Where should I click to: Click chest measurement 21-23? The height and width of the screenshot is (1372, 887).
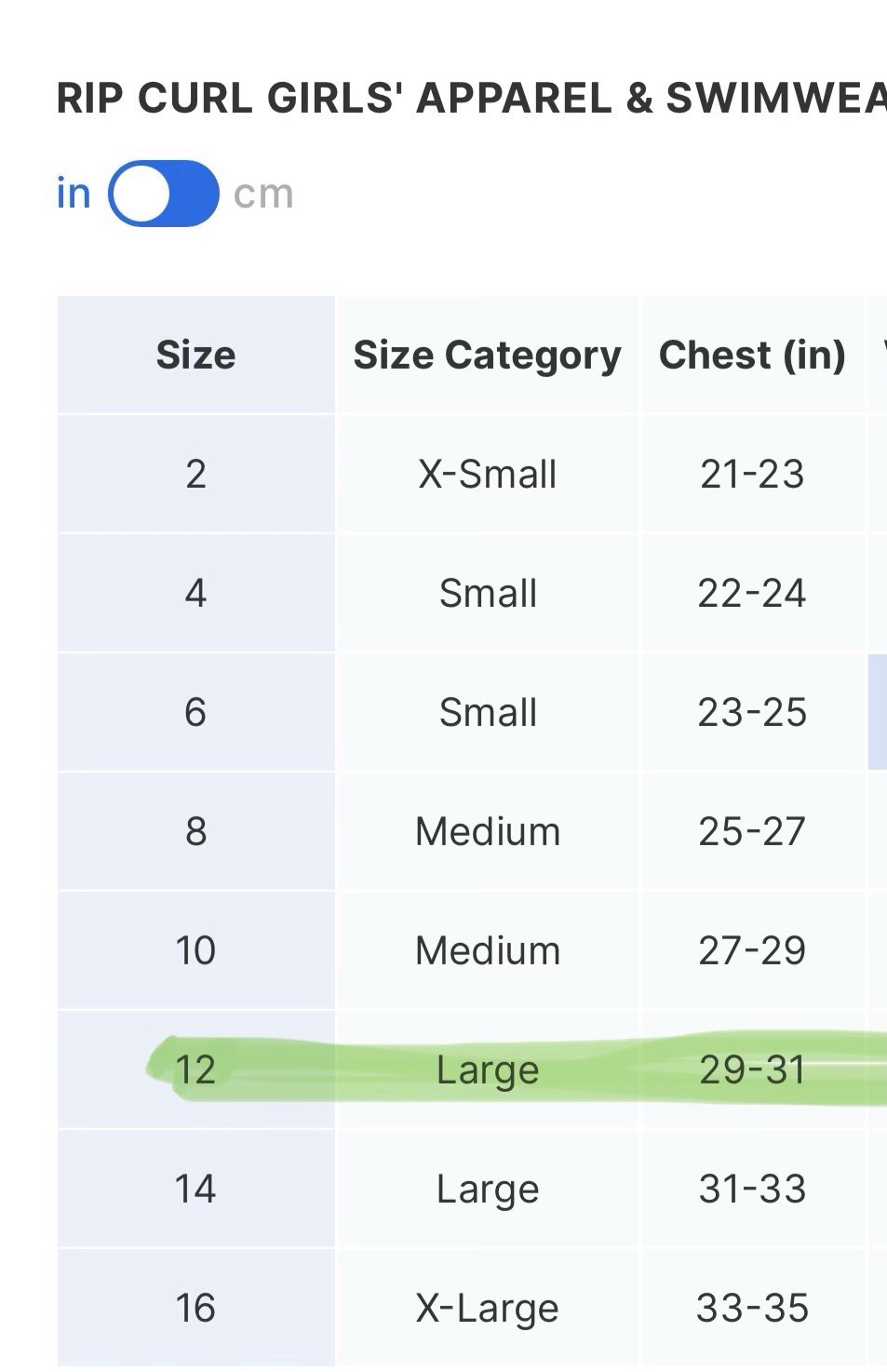click(x=752, y=474)
